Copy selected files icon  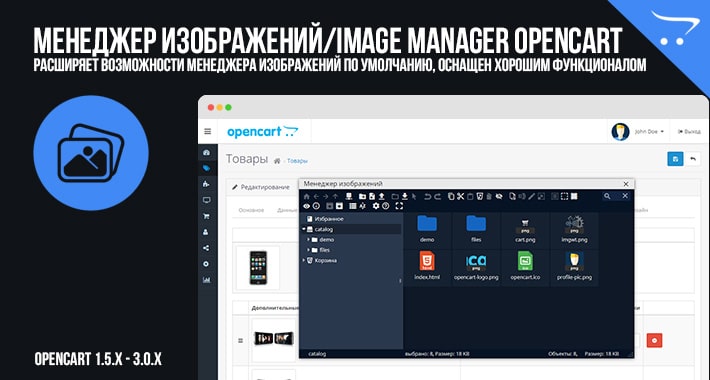tap(451, 196)
